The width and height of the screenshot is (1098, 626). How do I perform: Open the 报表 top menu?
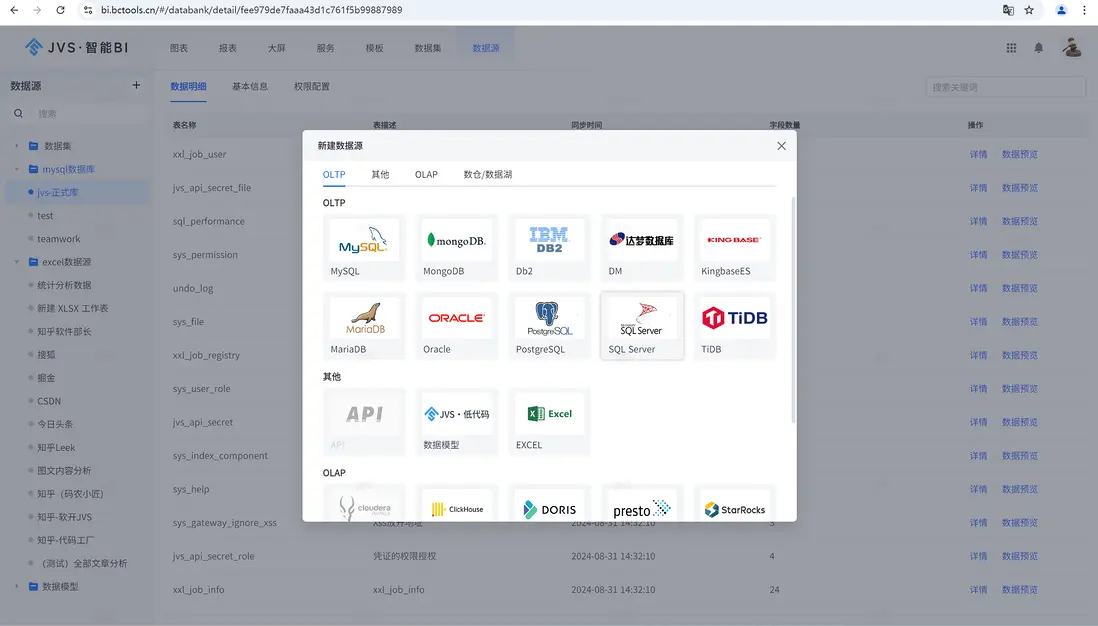click(x=228, y=48)
